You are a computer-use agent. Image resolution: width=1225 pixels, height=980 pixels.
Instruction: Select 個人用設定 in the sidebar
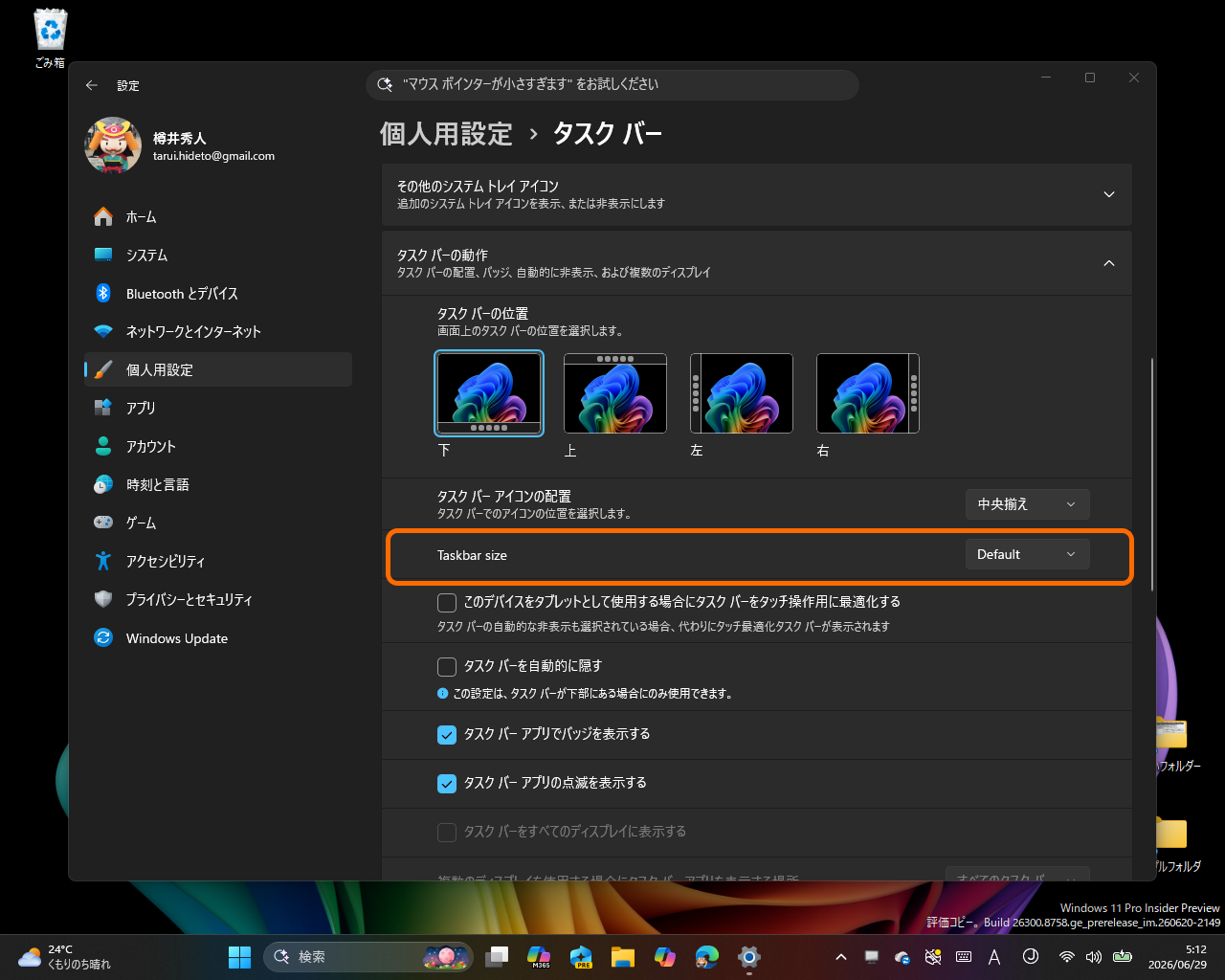[218, 369]
